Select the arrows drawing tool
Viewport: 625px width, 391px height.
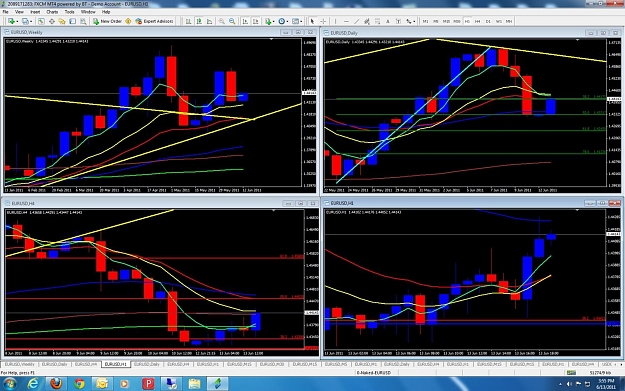pyautogui.click(x=409, y=21)
